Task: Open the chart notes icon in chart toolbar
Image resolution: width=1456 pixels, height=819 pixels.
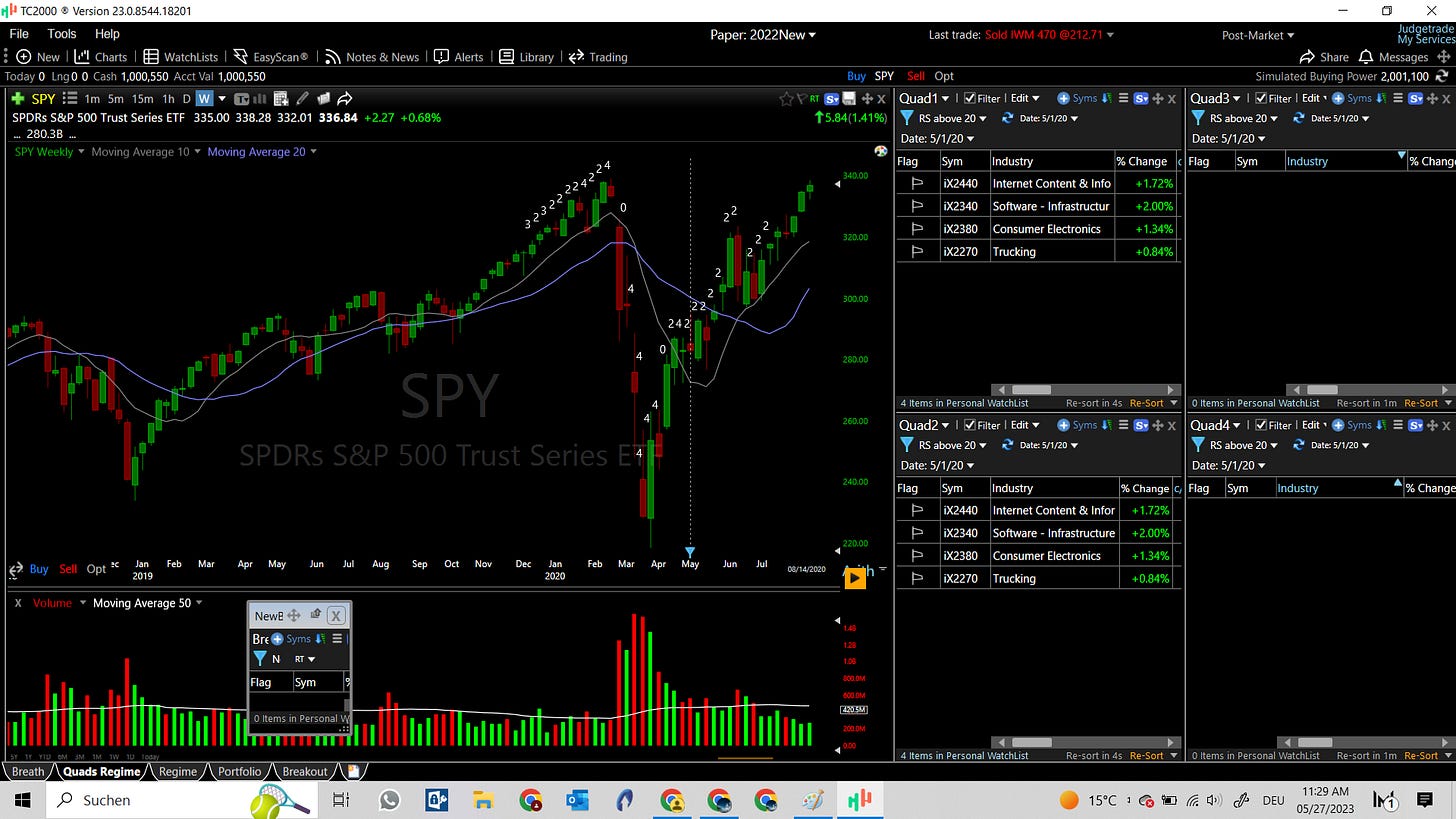Action: [323, 99]
